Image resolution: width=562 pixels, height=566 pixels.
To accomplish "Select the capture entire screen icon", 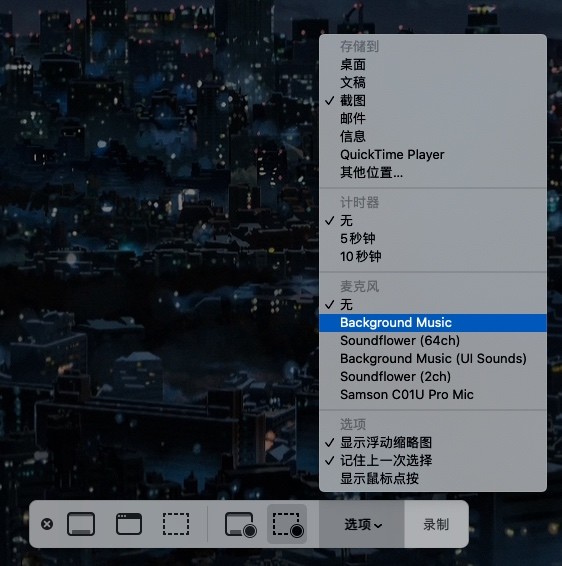I will [81, 524].
